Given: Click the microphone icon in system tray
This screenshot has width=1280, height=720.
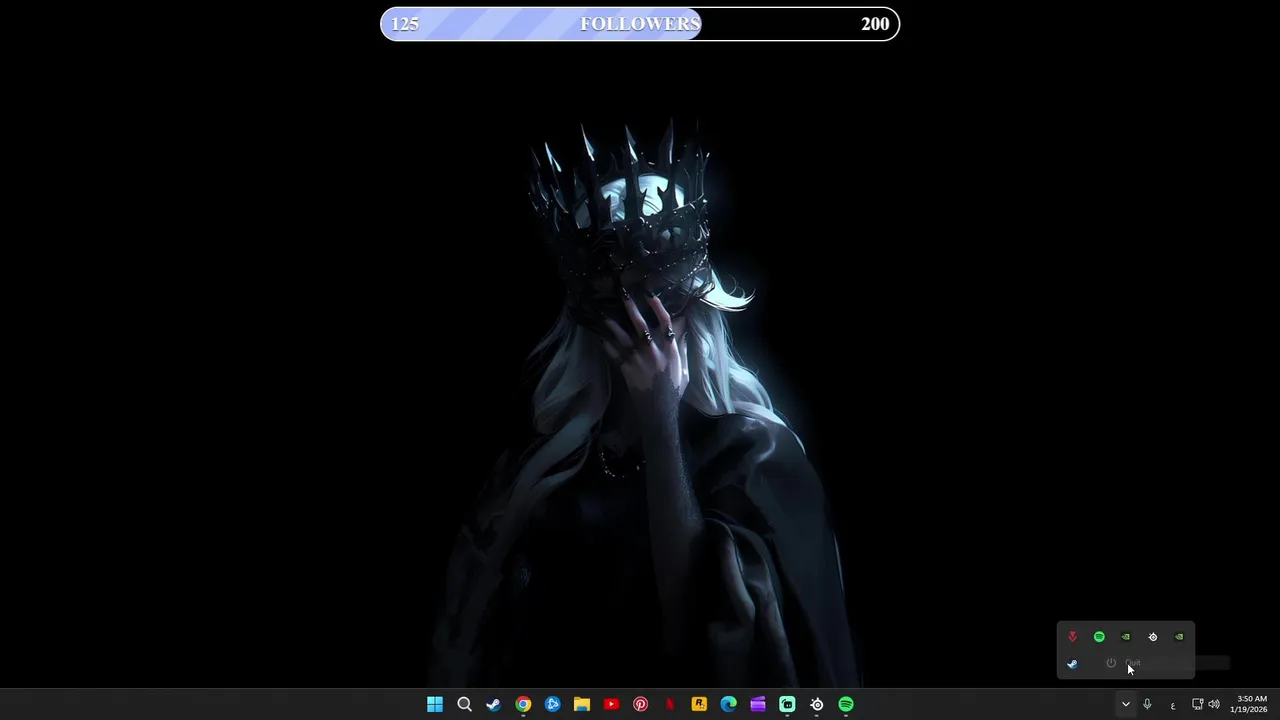Looking at the screenshot, I should [1147, 704].
